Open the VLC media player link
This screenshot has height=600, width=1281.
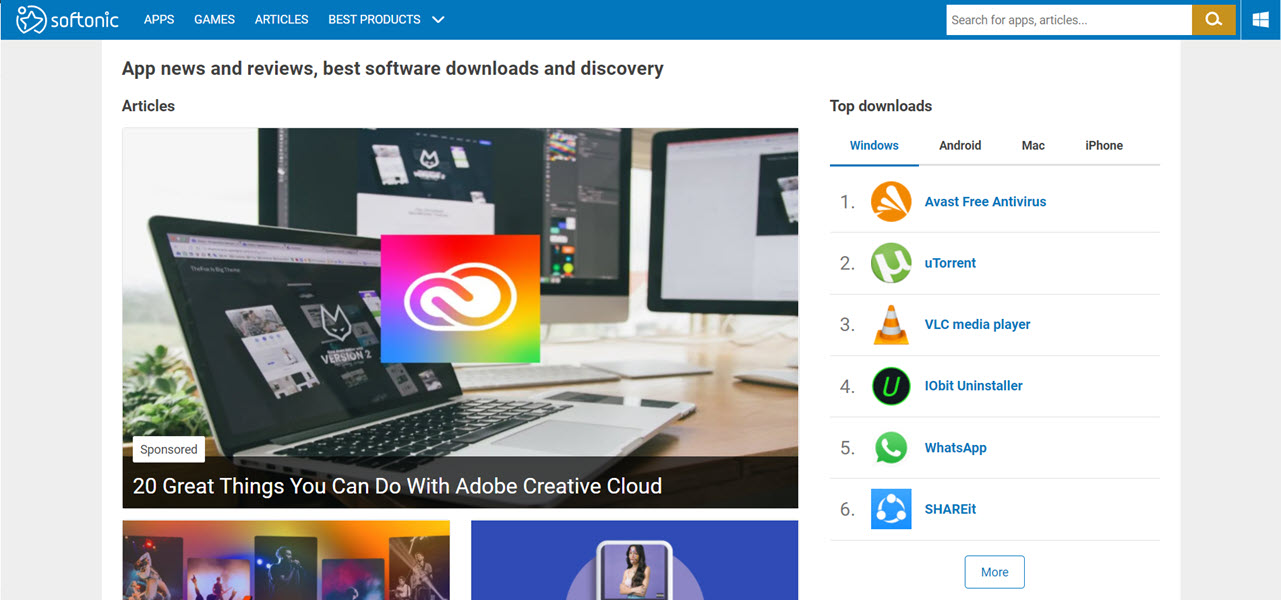point(977,325)
